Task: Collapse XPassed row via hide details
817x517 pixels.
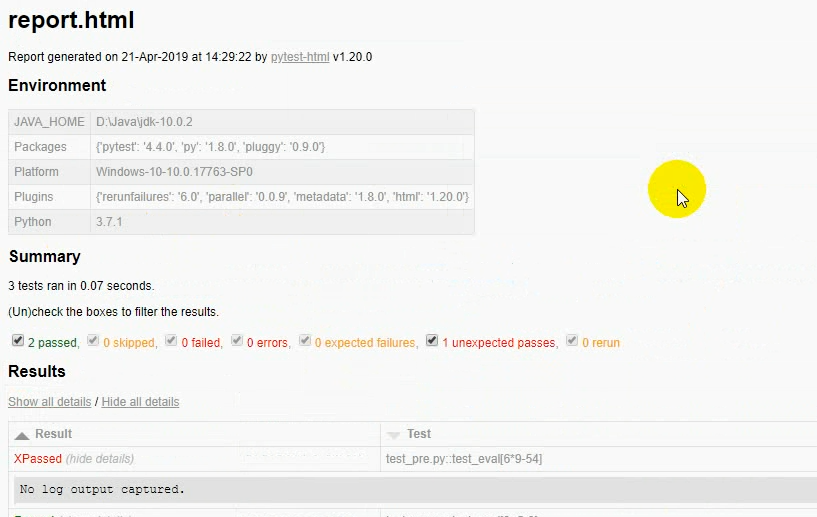Action: pyautogui.click(x=100, y=459)
